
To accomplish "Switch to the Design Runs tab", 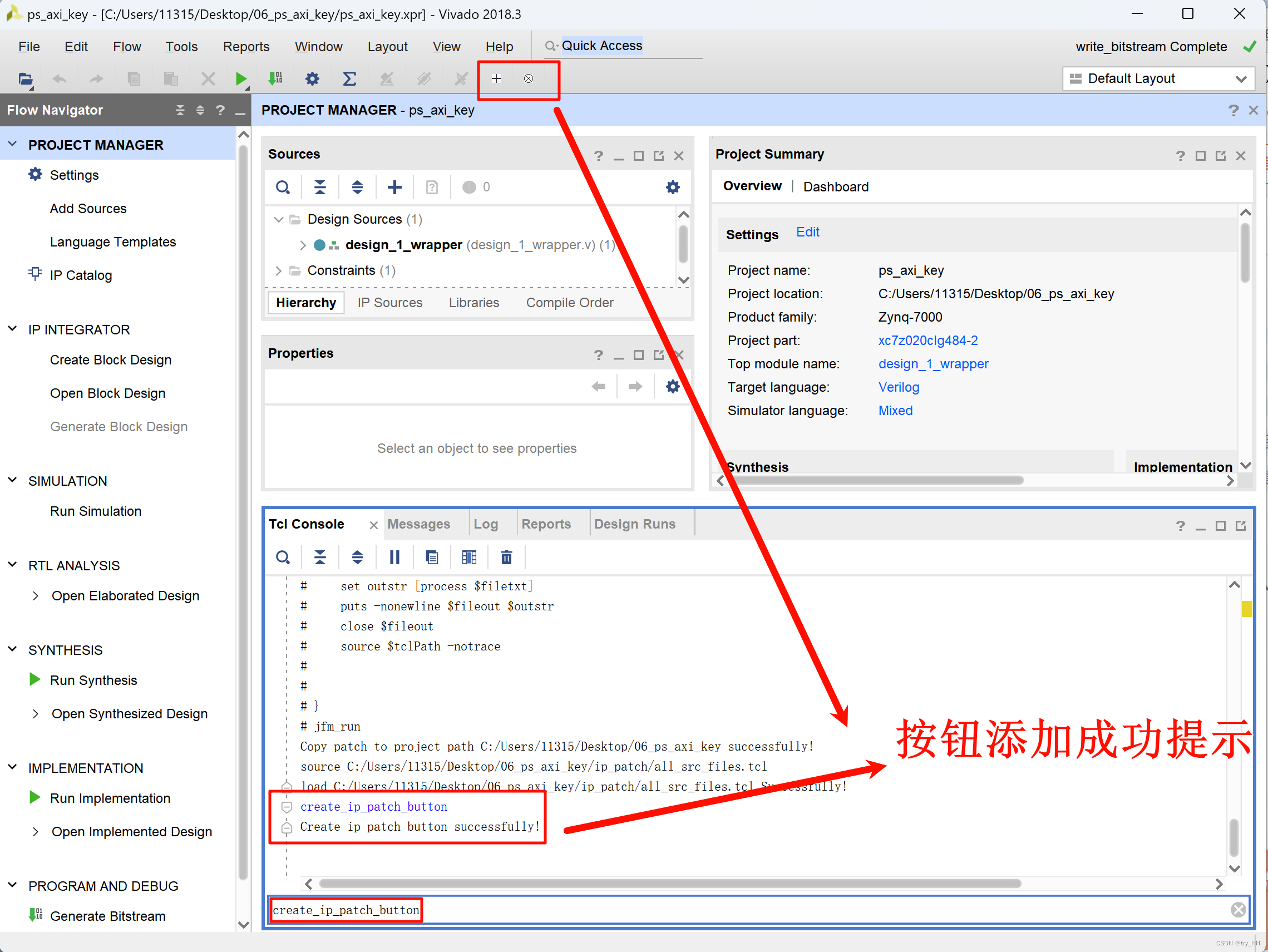I will click(x=635, y=523).
